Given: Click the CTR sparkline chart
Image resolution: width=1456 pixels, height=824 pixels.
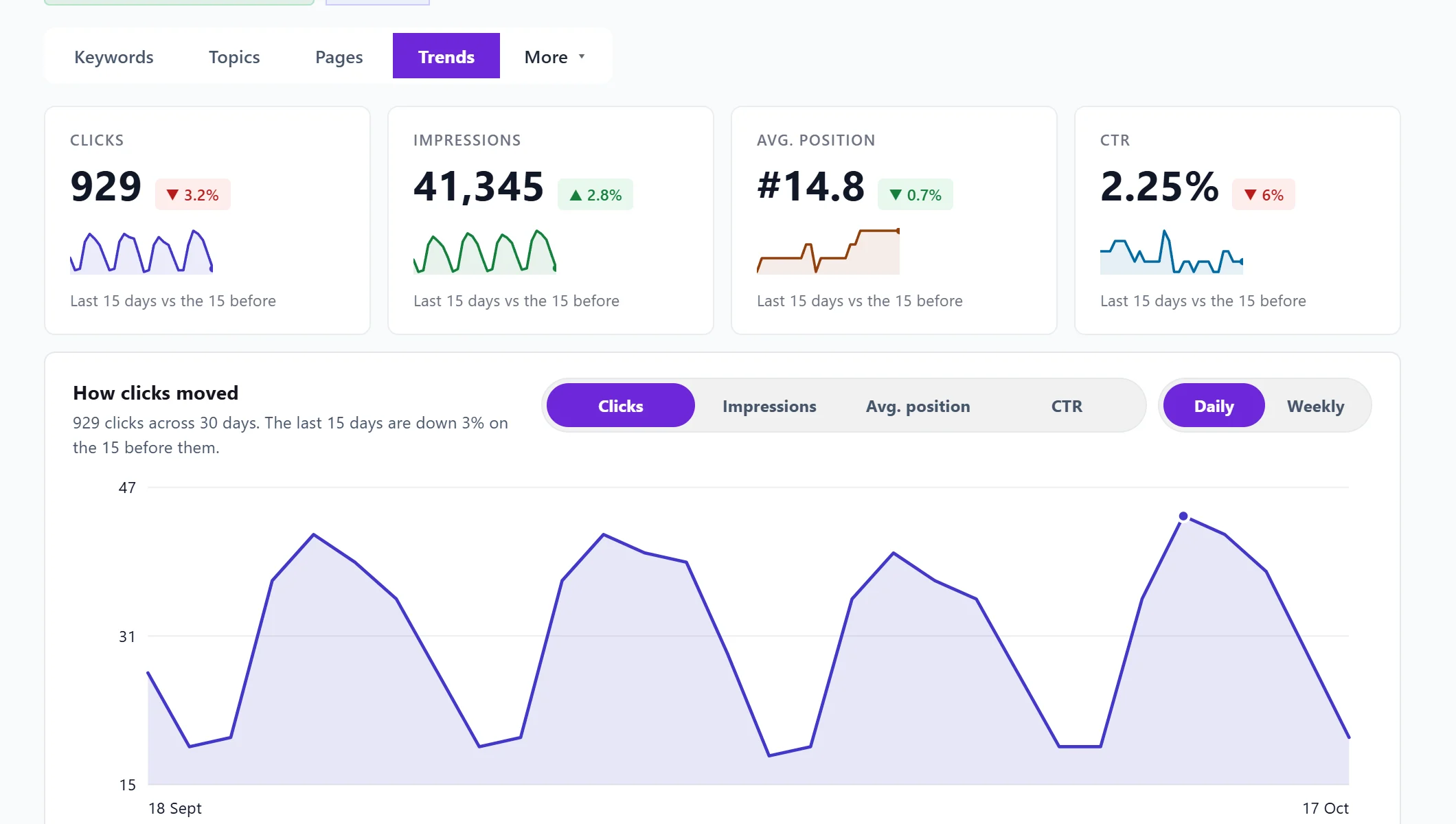Looking at the screenshot, I should tap(1172, 252).
